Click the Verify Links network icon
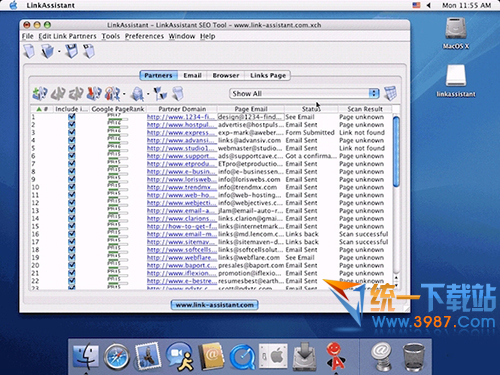Viewport: 500px width, 375px height. click(x=160, y=94)
